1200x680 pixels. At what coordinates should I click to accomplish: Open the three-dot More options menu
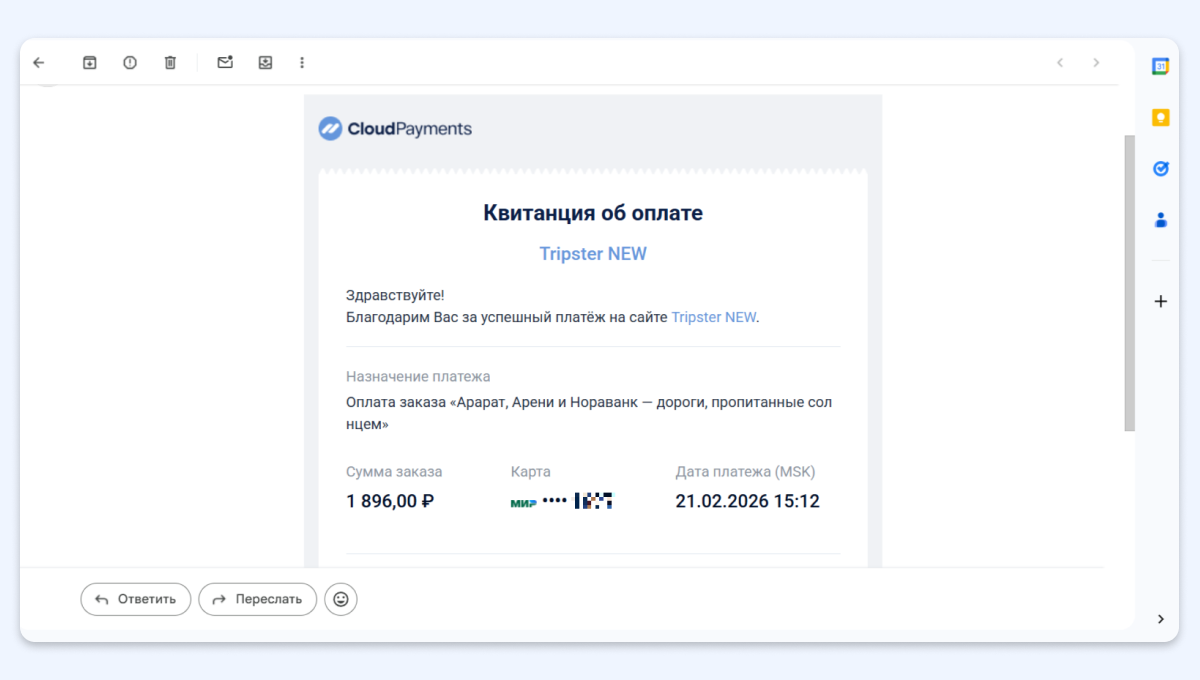pyautogui.click(x=302, y=62)
